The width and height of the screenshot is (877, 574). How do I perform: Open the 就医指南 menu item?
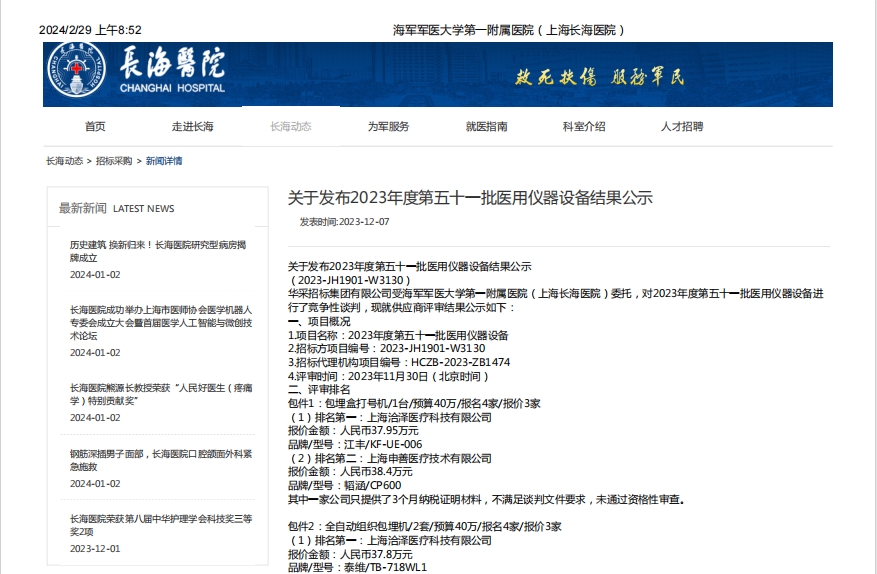tap(486, 127)
